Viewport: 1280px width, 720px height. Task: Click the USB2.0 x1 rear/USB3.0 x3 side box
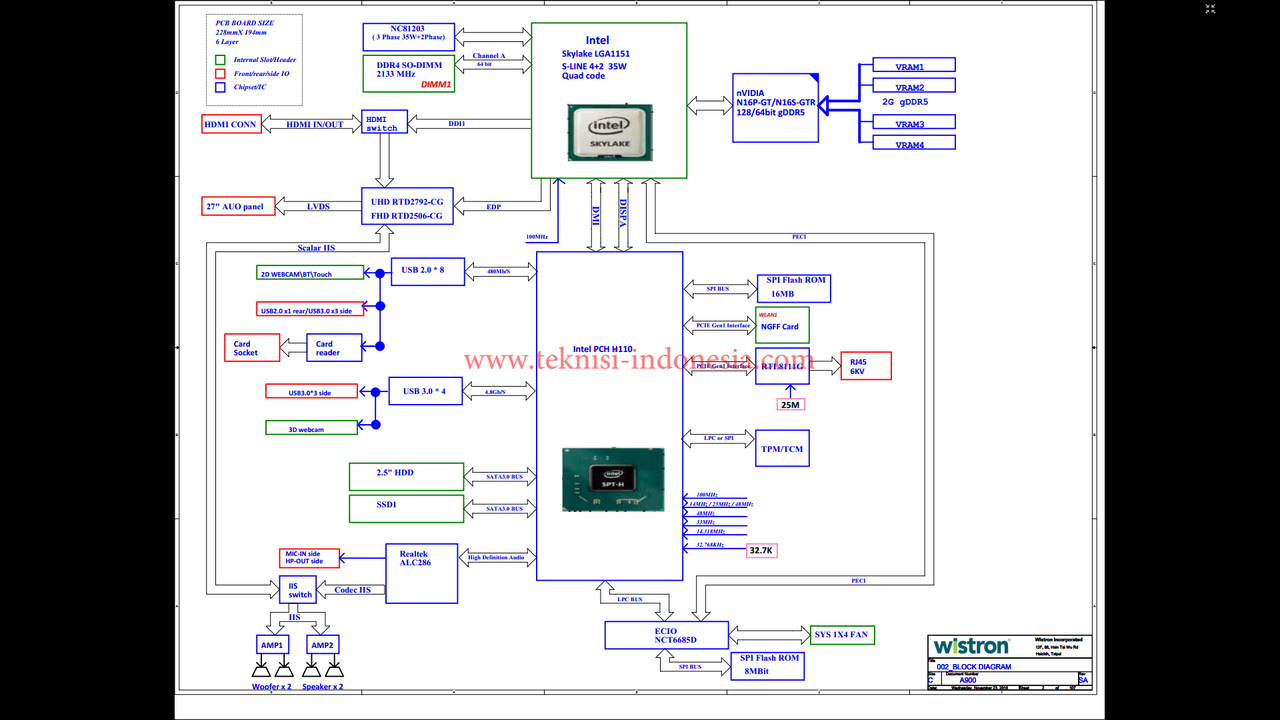[x=309, y=309]
